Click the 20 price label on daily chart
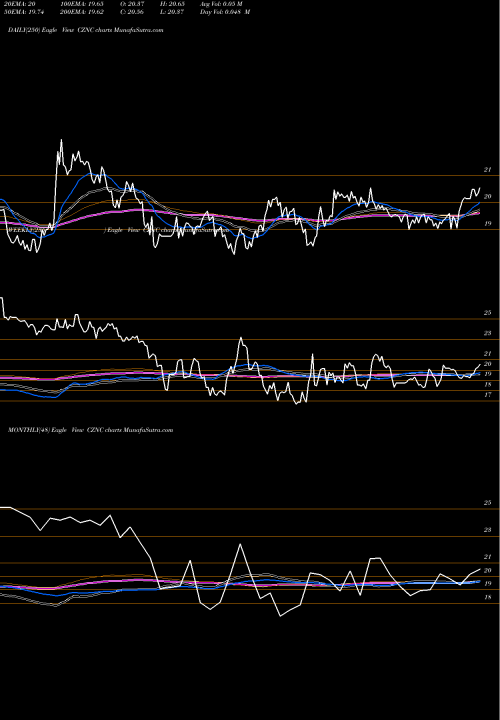The height and width of the screenshot is (720, 500). coord(488,197)
